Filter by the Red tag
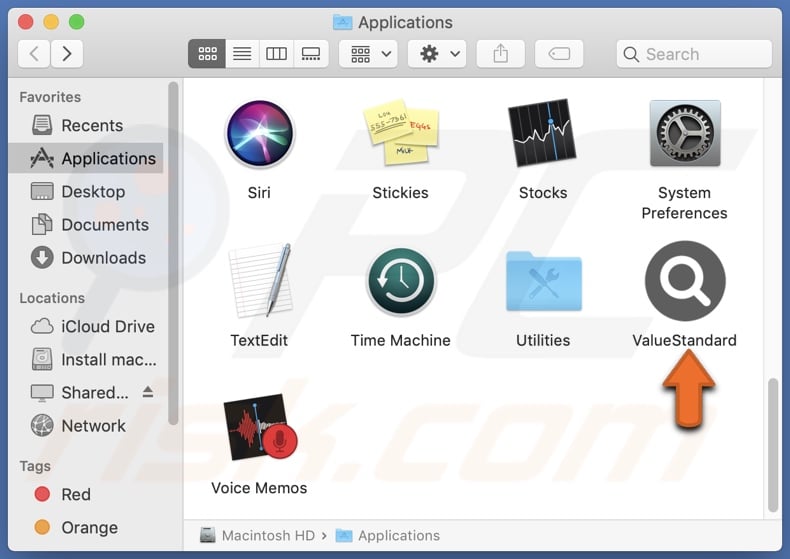Screen dimensions: 790x559 click(86, 495)
